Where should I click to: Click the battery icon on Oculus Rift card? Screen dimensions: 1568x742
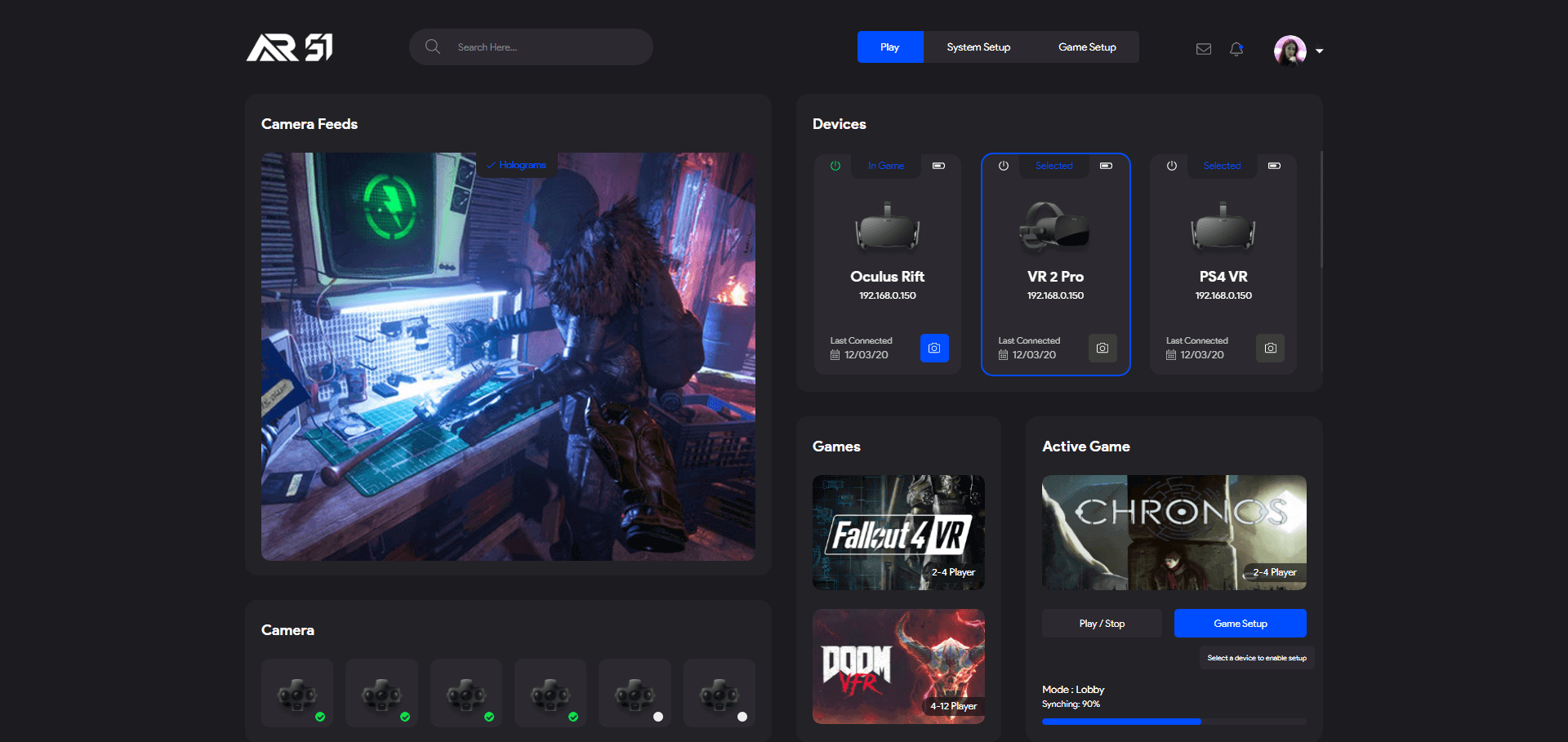point(939,166)
